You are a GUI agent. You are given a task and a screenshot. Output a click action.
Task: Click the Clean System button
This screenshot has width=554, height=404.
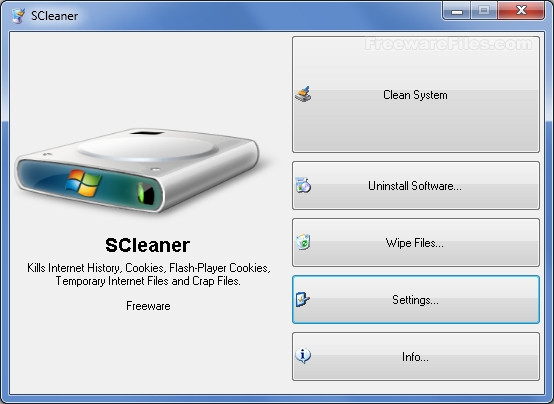click(x=416, y=94)
